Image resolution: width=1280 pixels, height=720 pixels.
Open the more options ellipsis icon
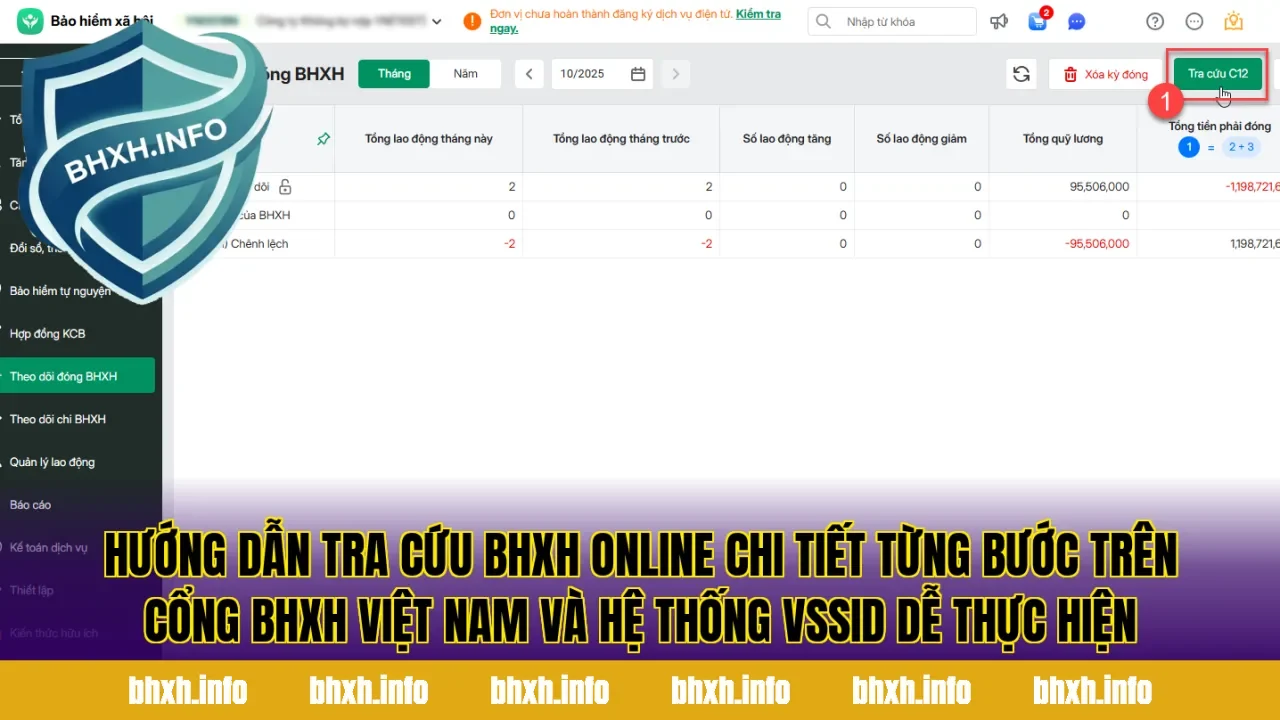[x=1194, y=21]
